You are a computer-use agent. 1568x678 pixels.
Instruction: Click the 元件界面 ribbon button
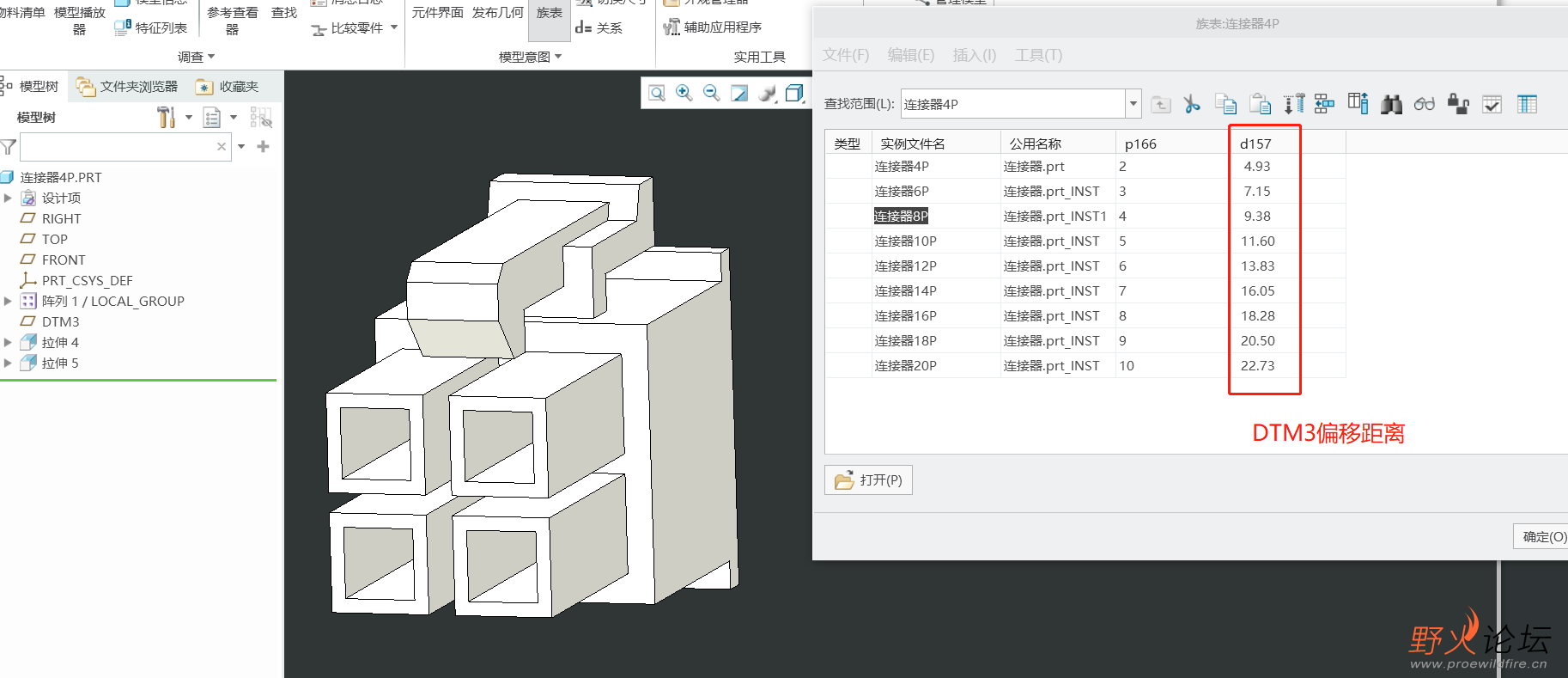[x=438, y=13]
